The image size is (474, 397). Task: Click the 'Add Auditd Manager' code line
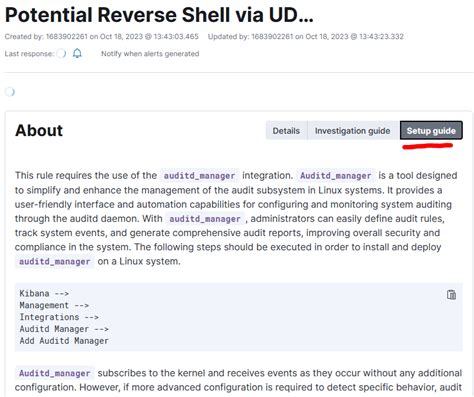click(64, 341)
